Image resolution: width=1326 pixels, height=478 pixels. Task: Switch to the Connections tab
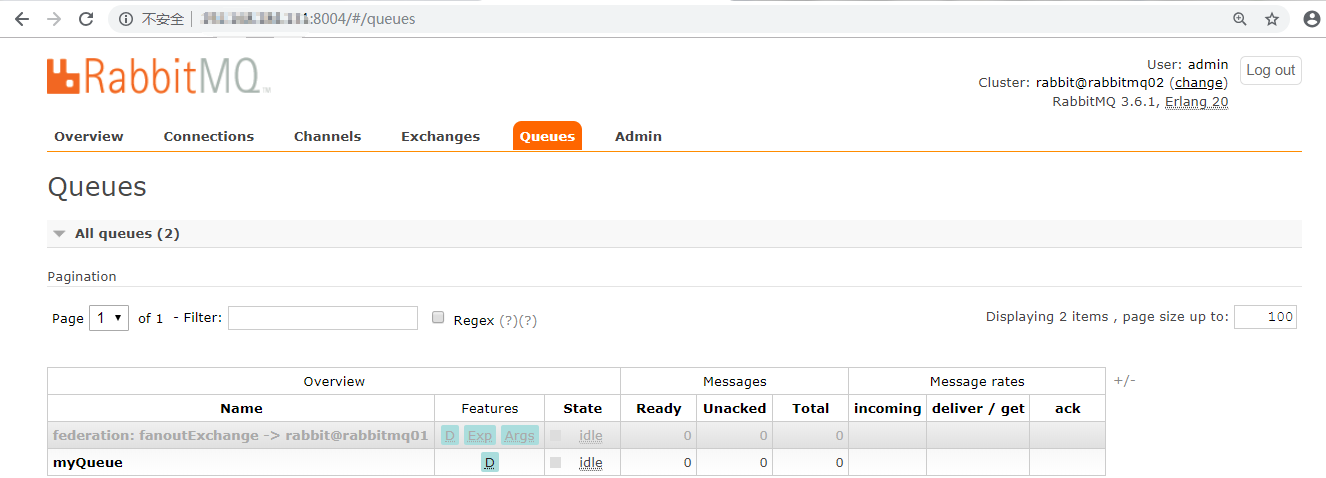click(209, 136)
